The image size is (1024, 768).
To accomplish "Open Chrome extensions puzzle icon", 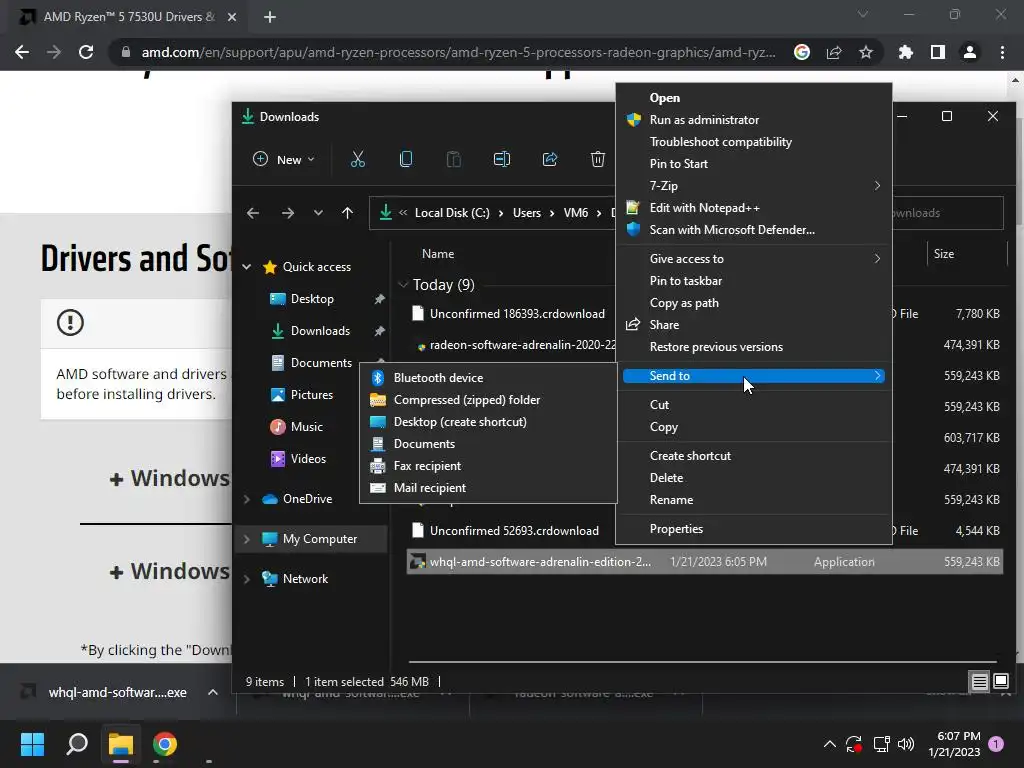I will (x=906, y=52).
